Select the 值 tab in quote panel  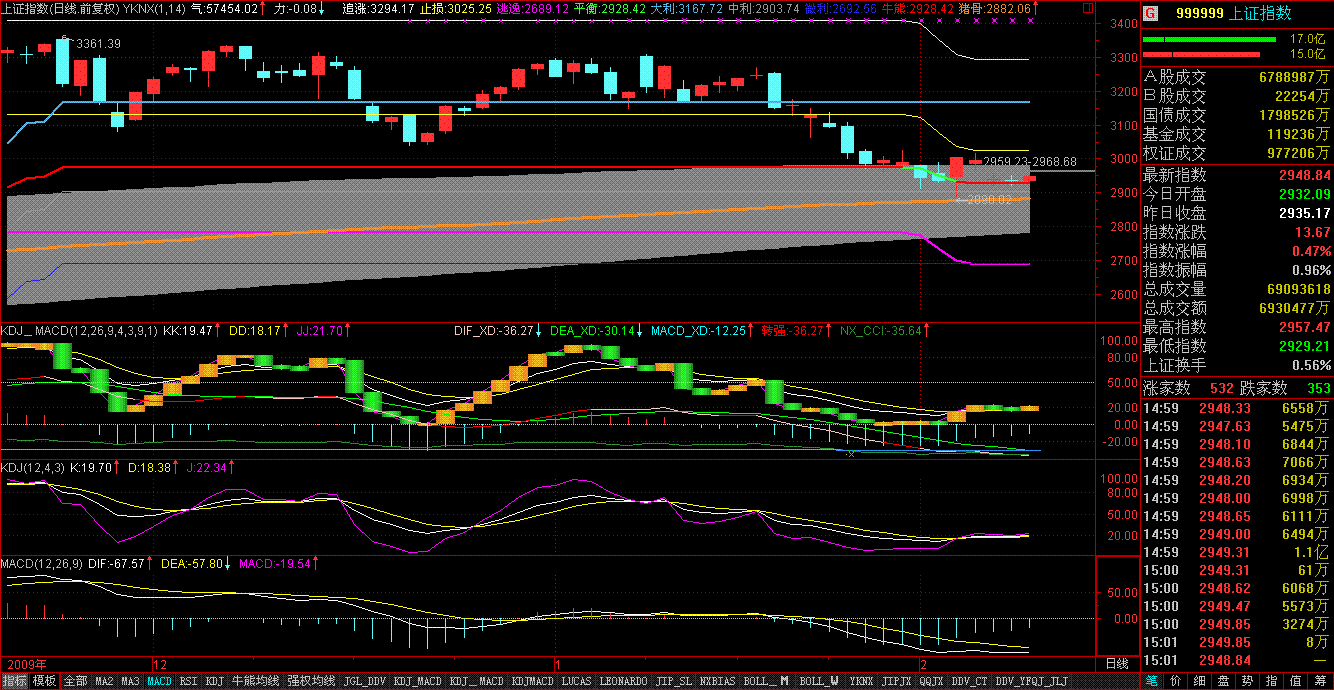click(x=1296, y=681)
